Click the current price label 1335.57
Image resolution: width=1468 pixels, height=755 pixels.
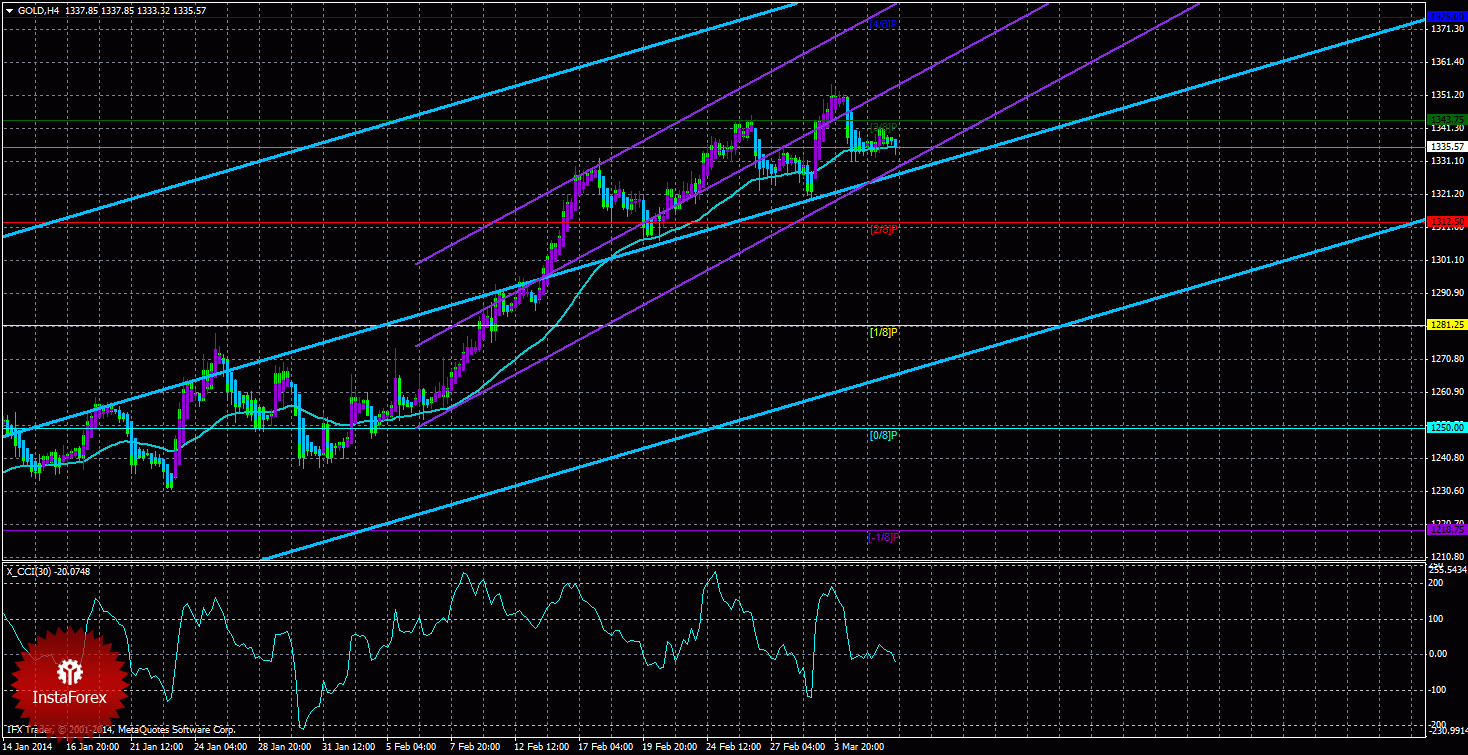pyautogui.click(x=1445, y=147)
